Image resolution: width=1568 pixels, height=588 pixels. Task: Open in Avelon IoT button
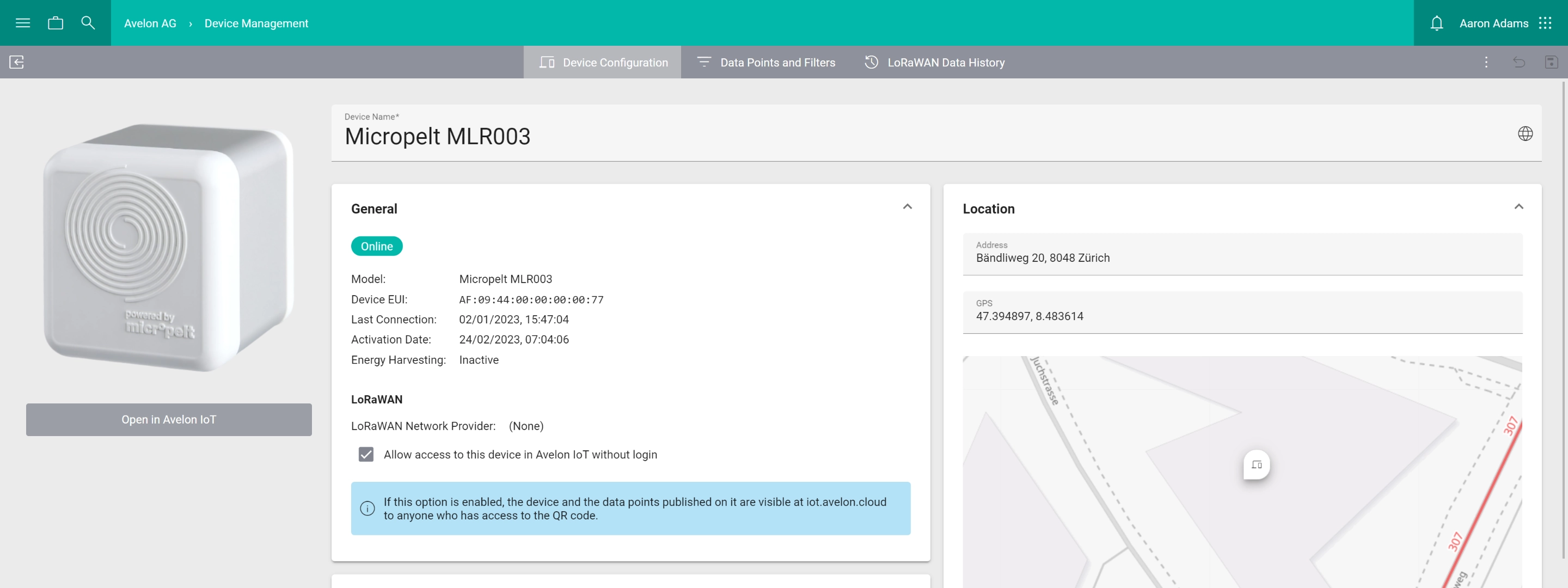coord(169,419)
